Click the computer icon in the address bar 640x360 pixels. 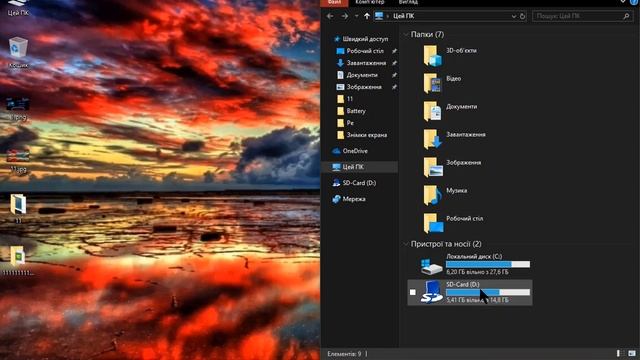(x=379, y=16)
